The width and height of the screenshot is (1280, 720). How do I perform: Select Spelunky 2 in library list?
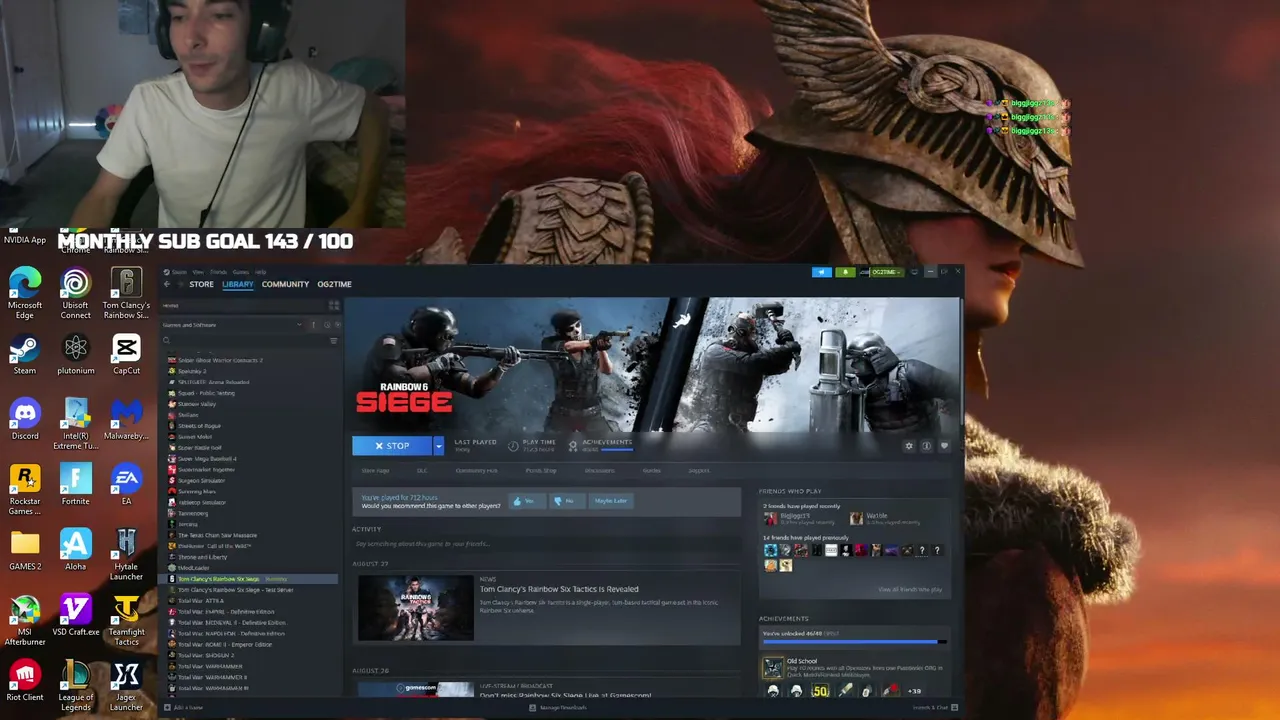click(x=192, y=371)
